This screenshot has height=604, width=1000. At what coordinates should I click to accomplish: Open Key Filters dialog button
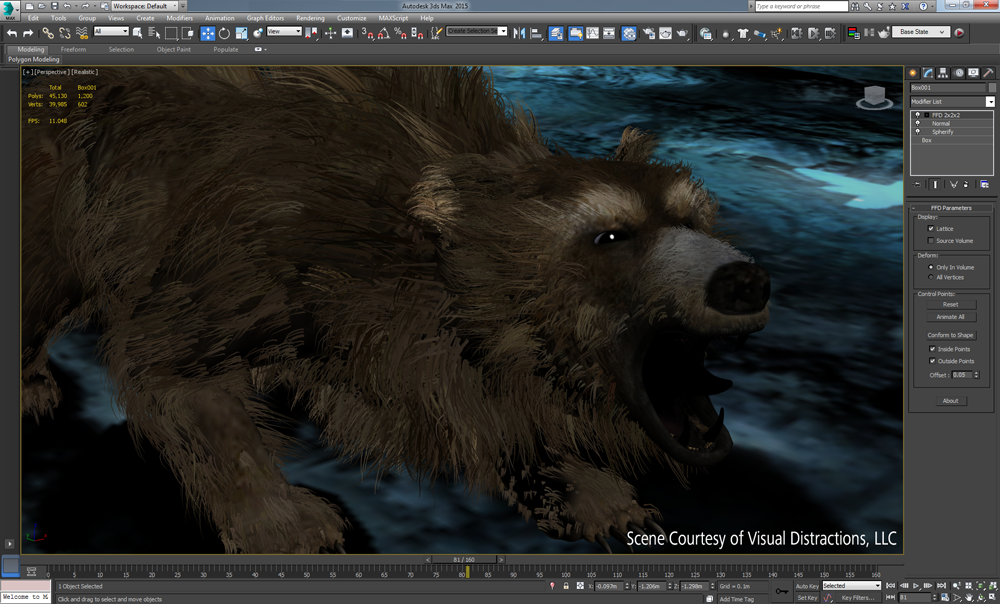(x=857, y=598)
